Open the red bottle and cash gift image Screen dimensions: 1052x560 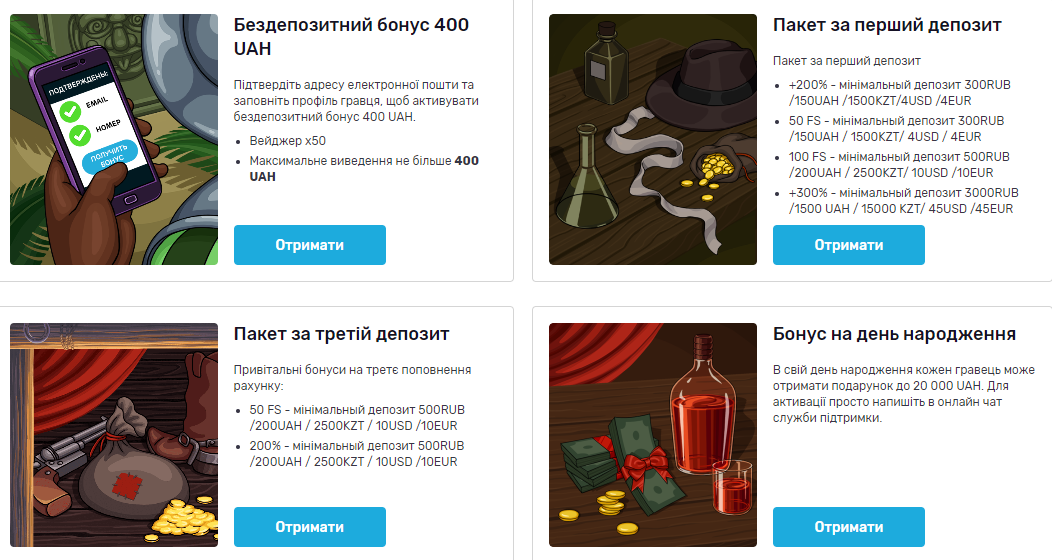click(653, 435)
